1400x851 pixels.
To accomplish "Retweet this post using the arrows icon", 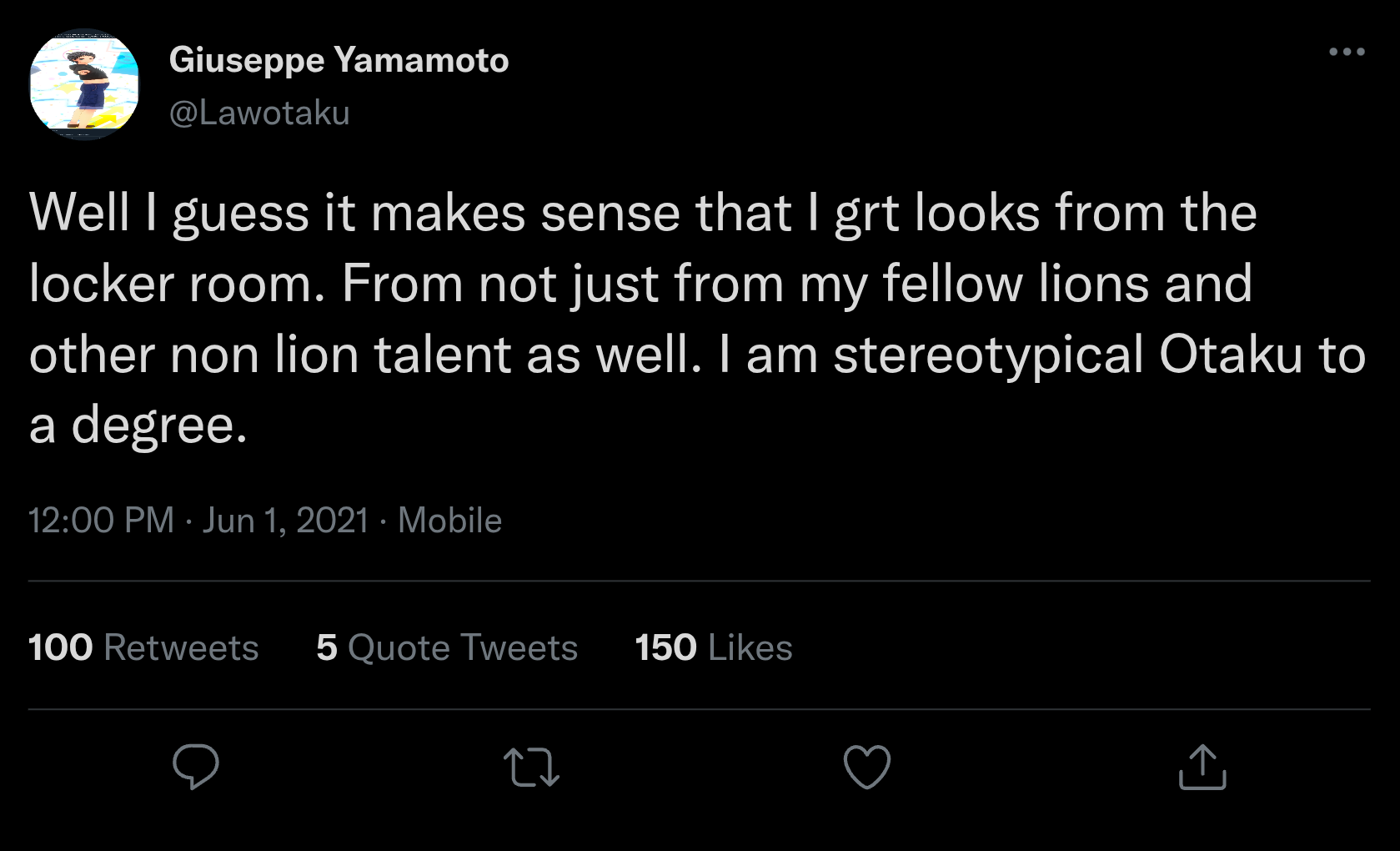I will [531, 767].
